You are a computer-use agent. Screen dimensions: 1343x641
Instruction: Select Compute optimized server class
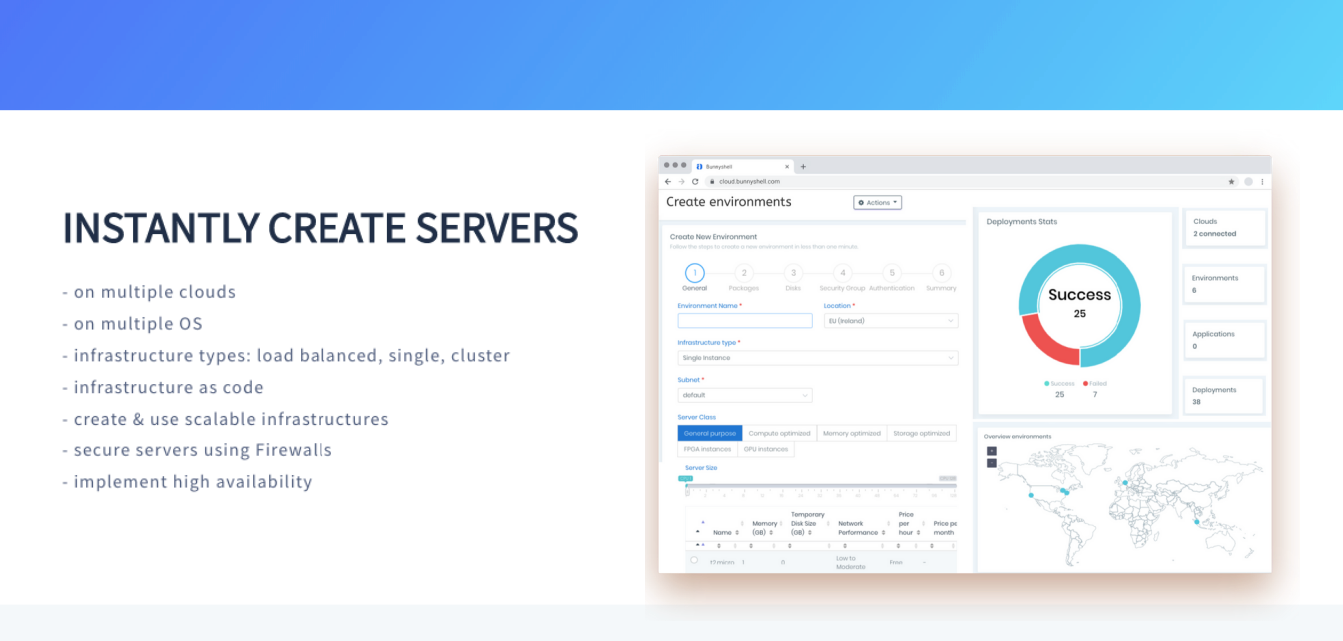(780, 433)
